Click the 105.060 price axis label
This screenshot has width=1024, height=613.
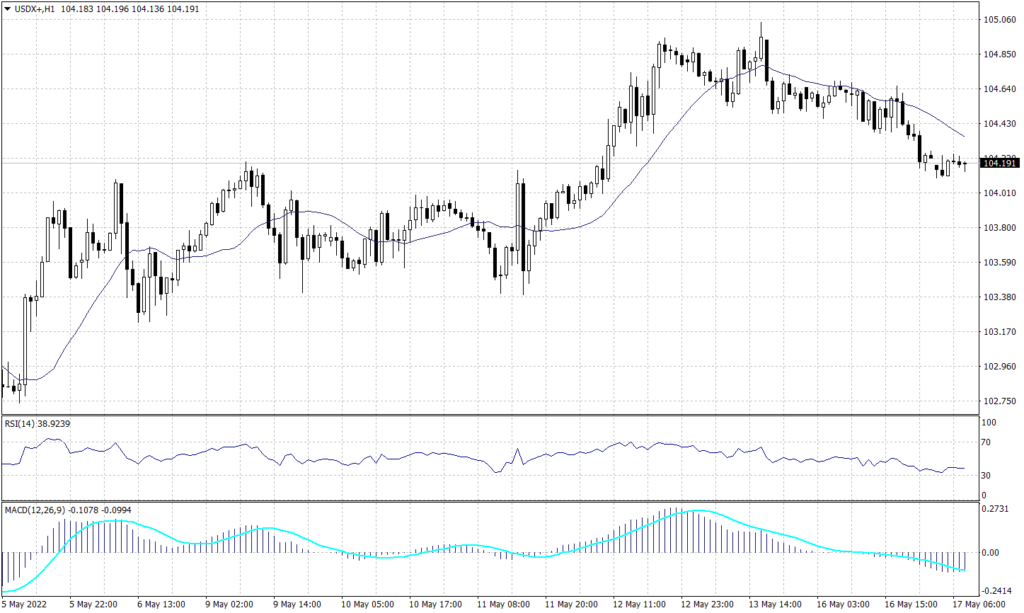pyautogui.click(x=1000, y=20)
